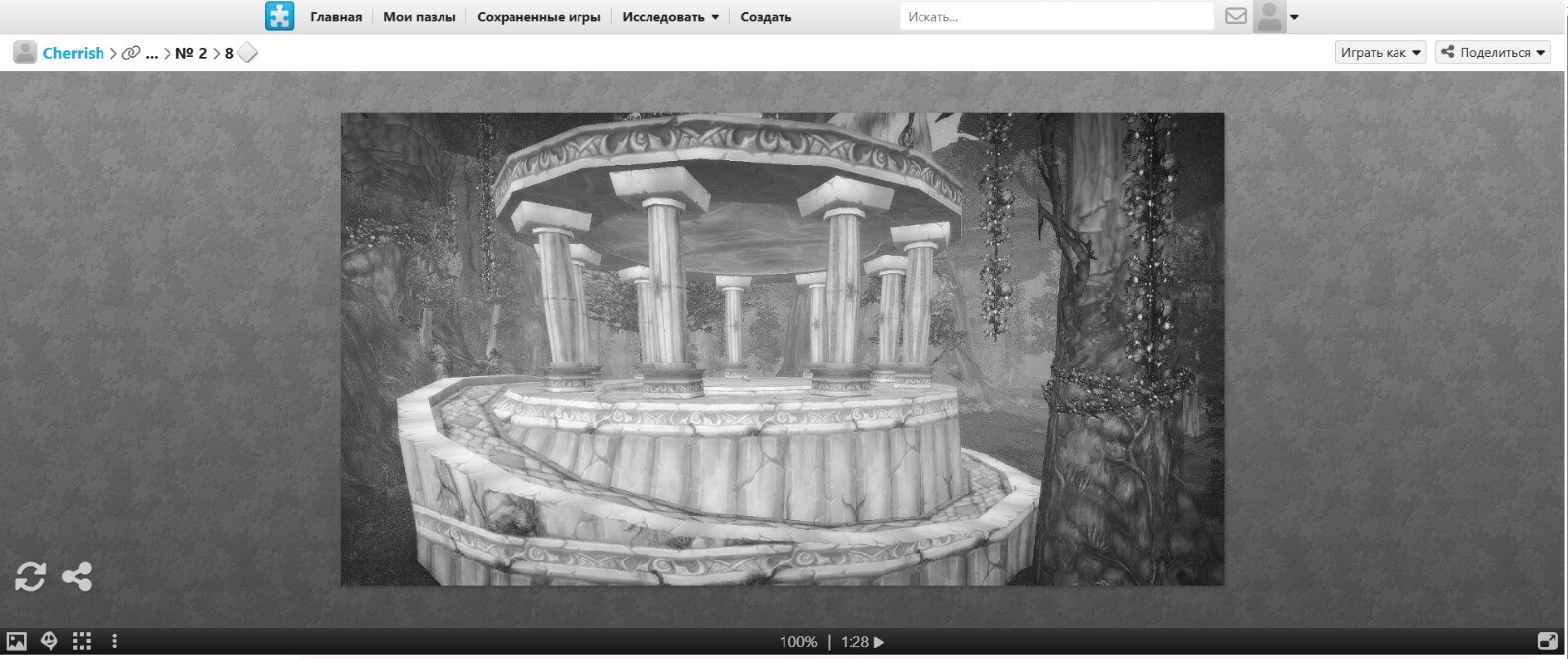Go to Главная page
The image size is (1568, 659).
336,17
